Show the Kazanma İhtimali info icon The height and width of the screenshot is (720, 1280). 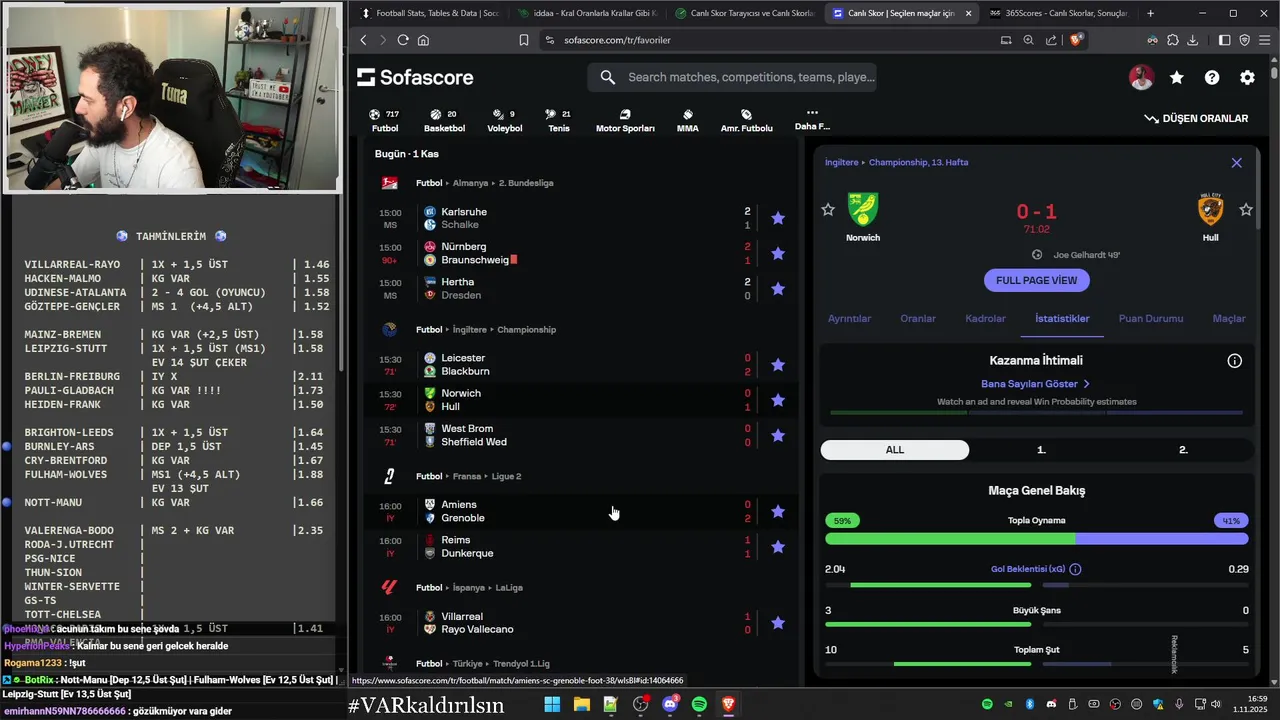coord(1235,360)
